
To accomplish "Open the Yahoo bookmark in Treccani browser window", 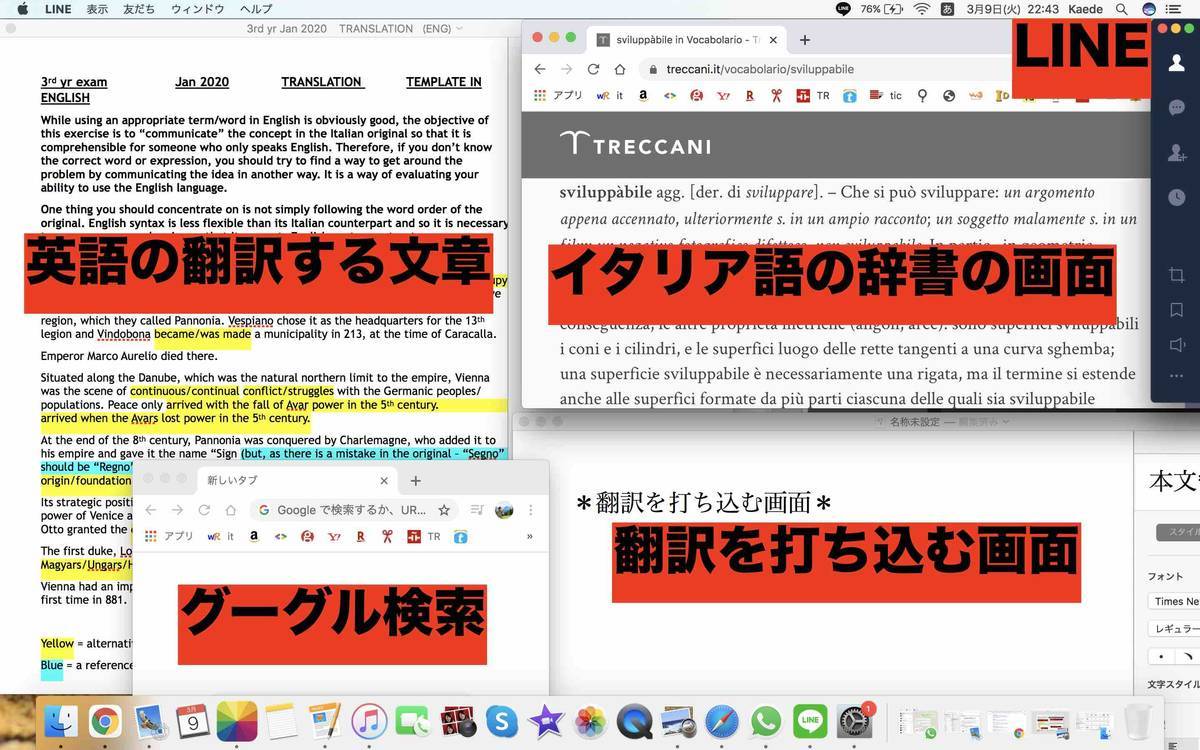I will (x=723, y=96).
